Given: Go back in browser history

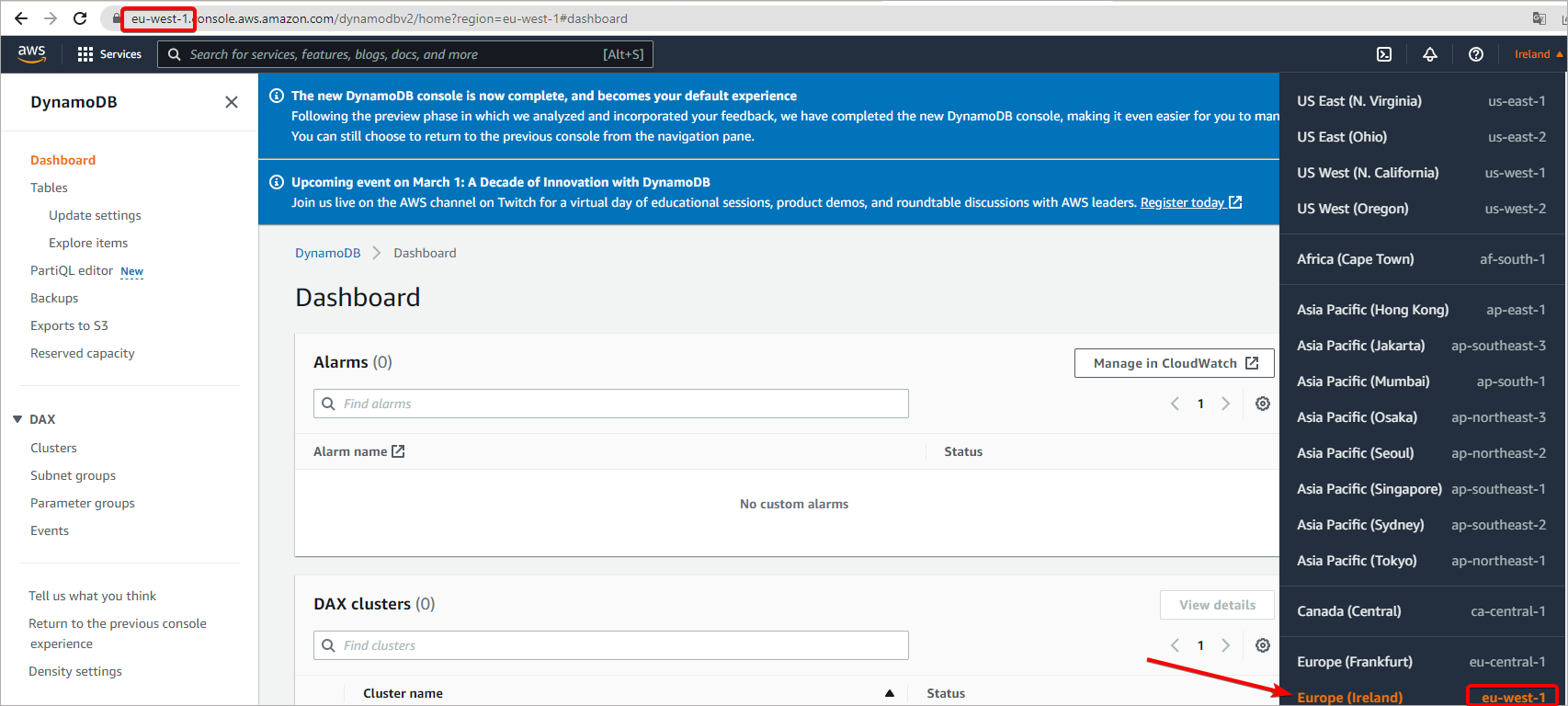Looking at the screenshot, I should tap(21, 18).
